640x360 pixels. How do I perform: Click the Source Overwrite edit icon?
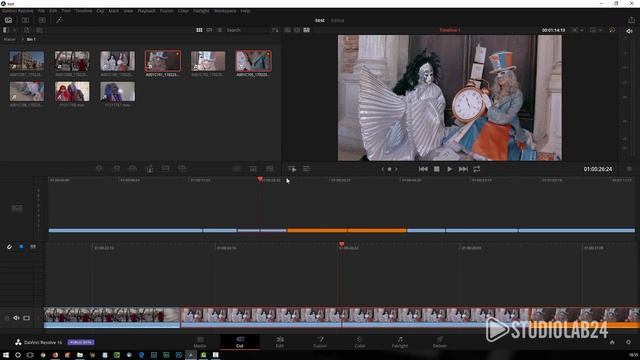[x=182, y=169]
